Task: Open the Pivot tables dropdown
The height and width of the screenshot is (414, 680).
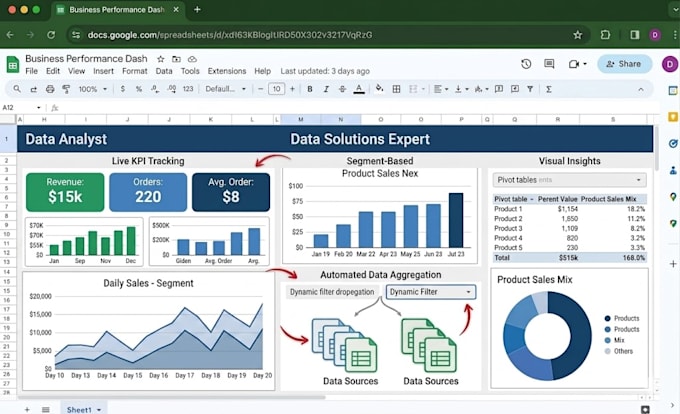Action: pyautogui.click(x=569, y=180)
